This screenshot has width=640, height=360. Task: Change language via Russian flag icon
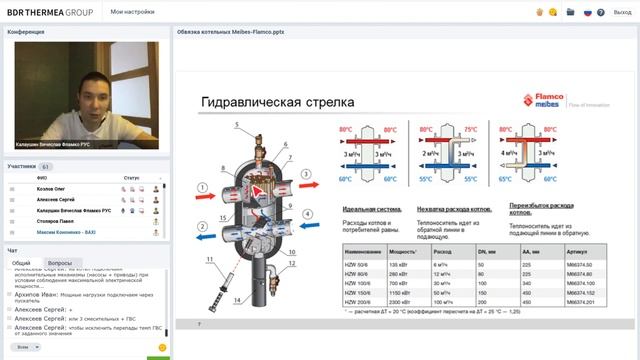(587, 12)
